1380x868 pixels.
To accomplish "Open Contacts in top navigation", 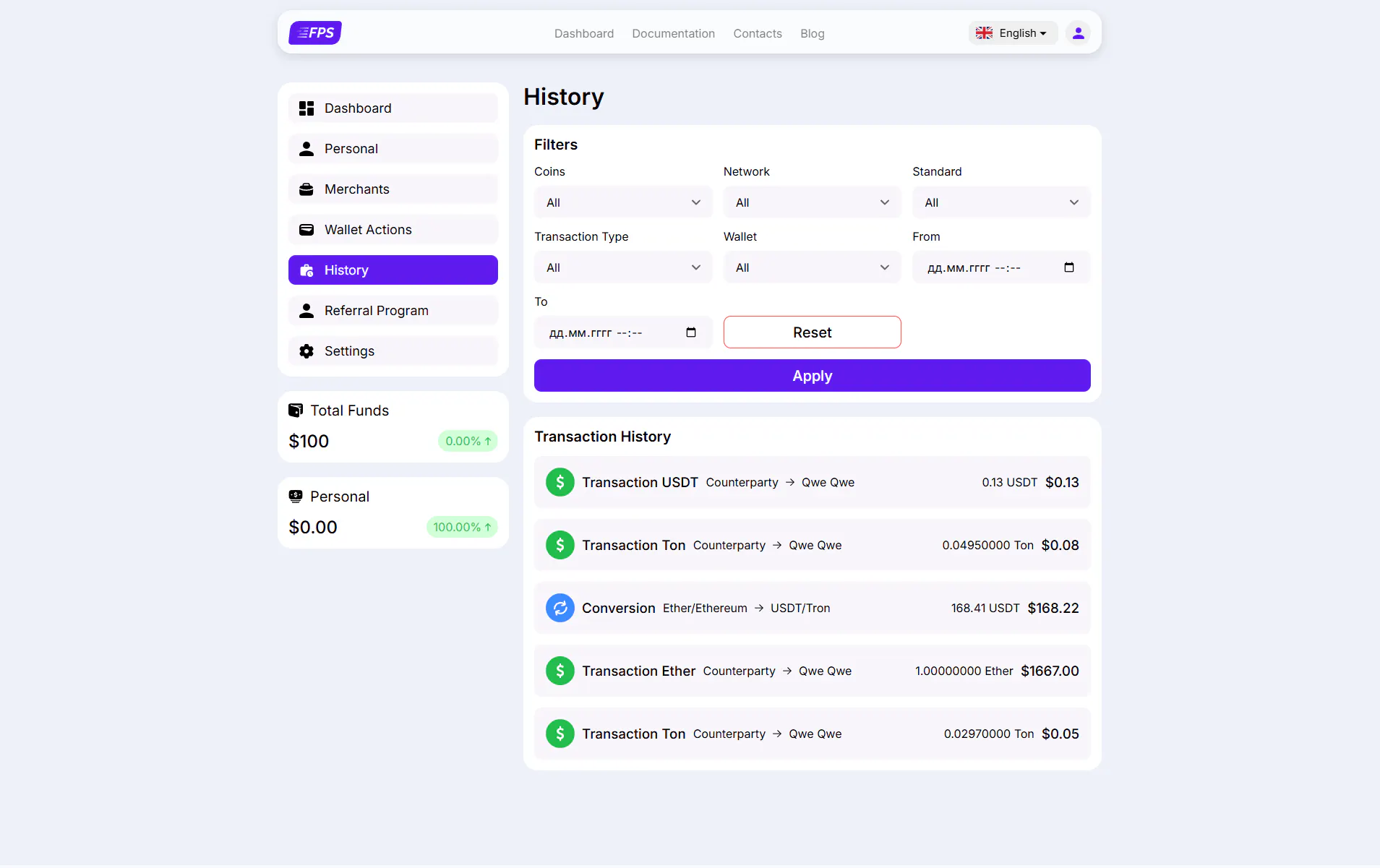I will click(x=757, y=33).
